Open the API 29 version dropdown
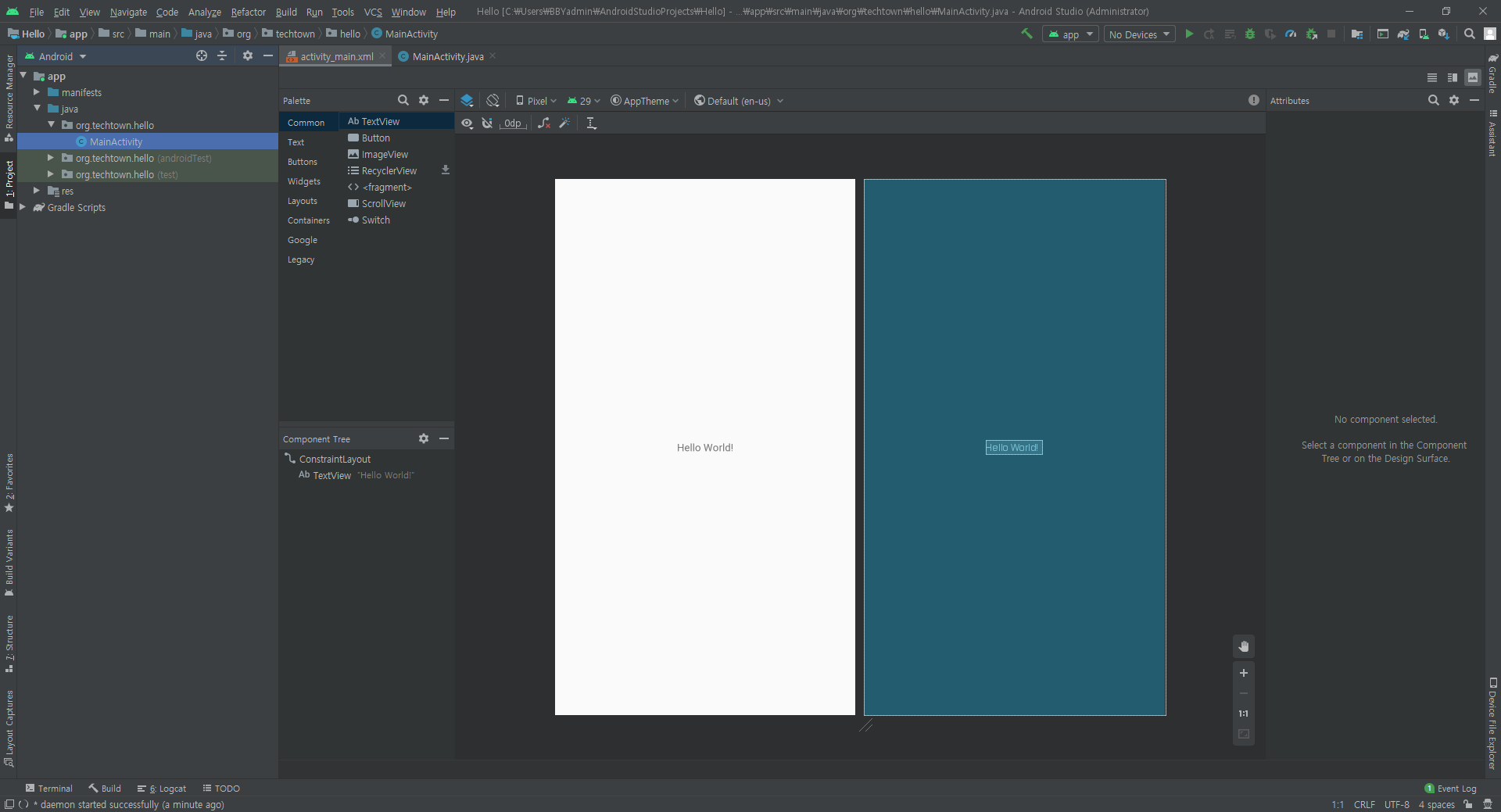Viewport: 1501px width, 812px height. pos(584,101)
